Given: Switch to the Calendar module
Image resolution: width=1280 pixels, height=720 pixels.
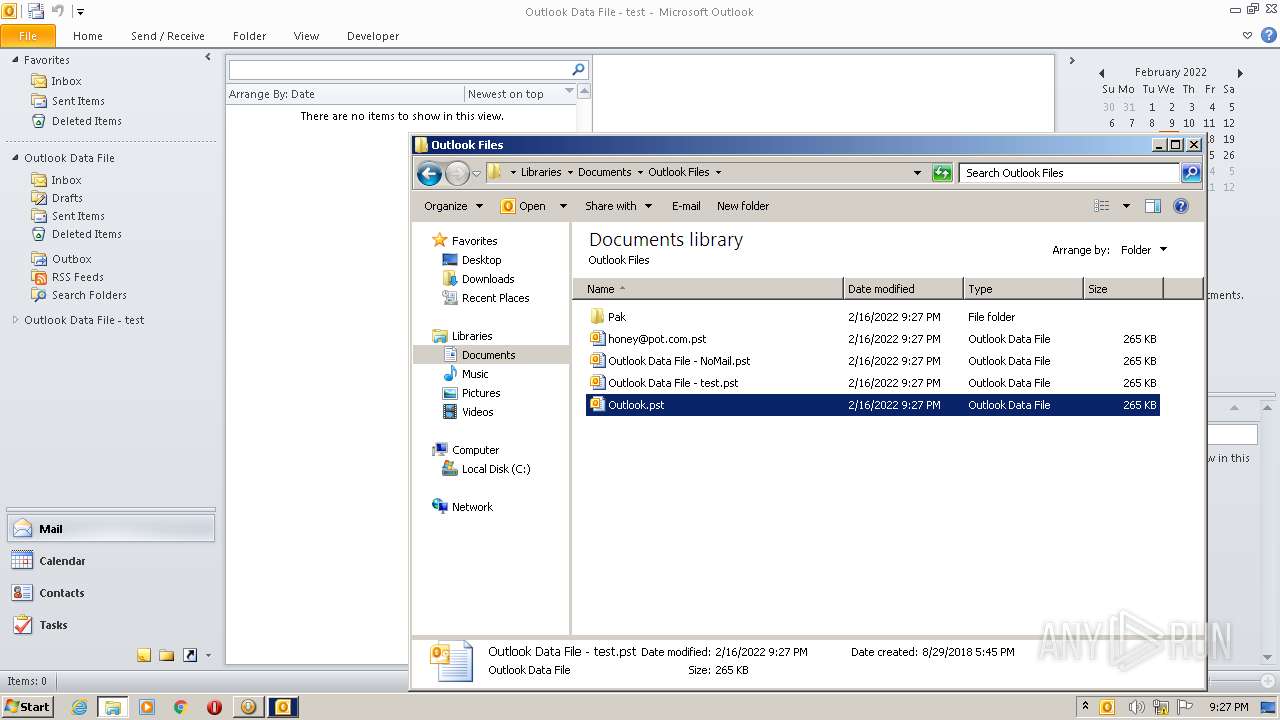Looking at the screenshot, I should pyautogui.click(x=111, y=561).
